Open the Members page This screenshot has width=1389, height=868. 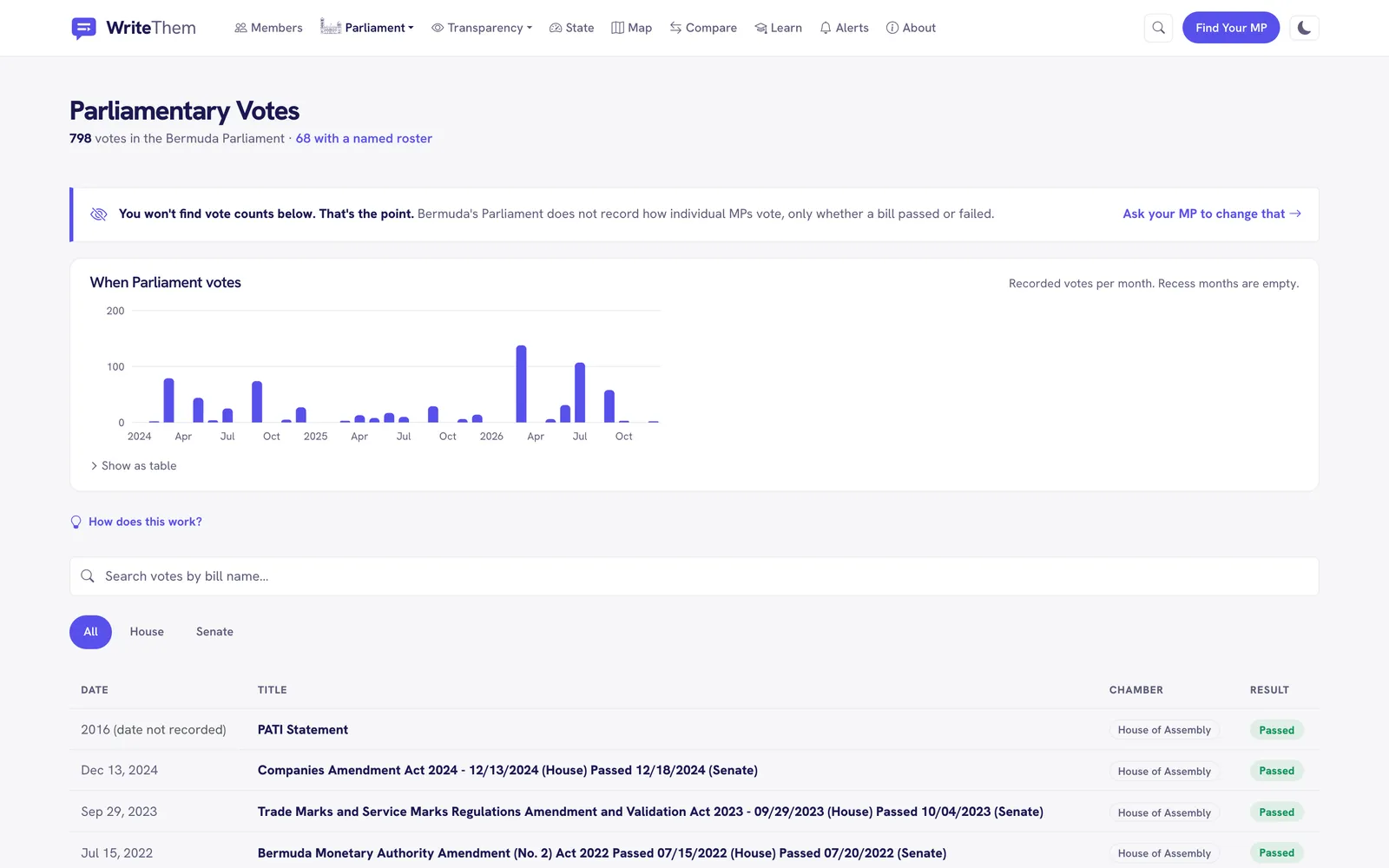[x=268, y=28]
